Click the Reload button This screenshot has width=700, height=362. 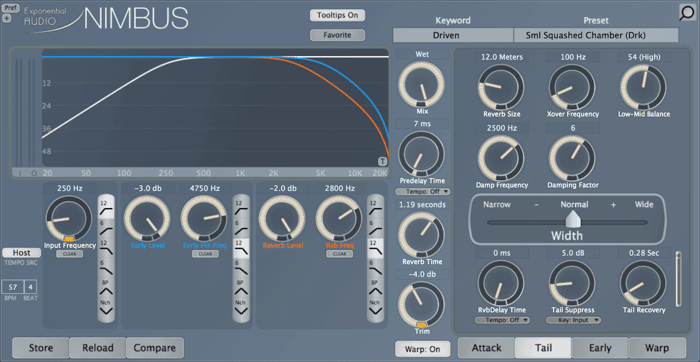(x=98, y=348)
